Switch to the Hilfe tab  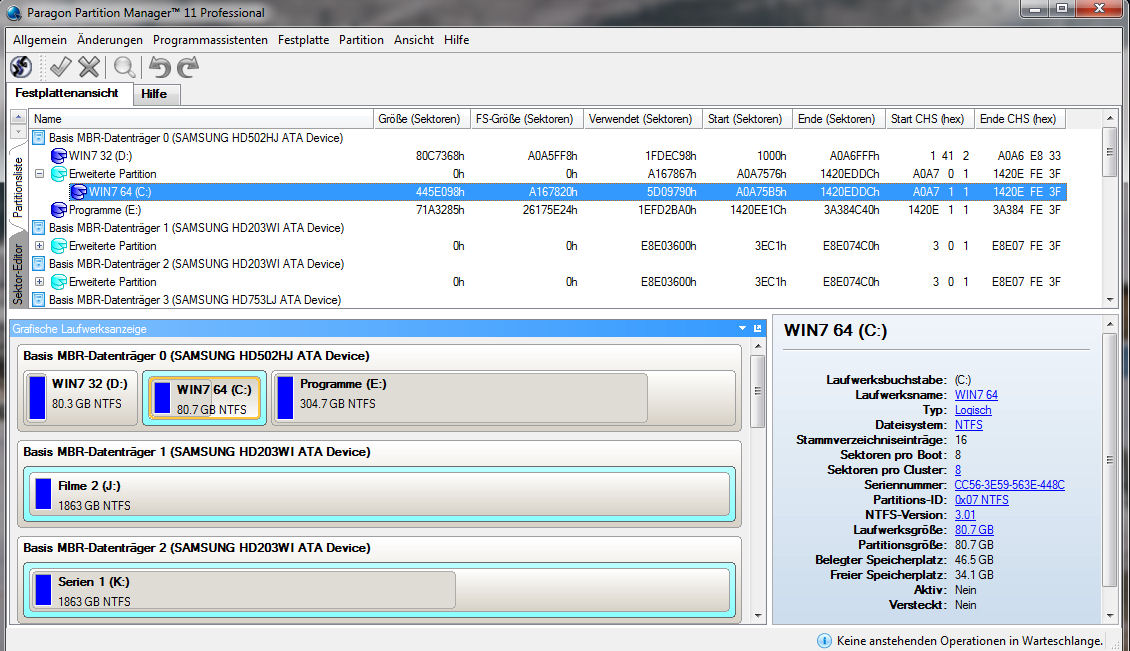coord(154,94)
